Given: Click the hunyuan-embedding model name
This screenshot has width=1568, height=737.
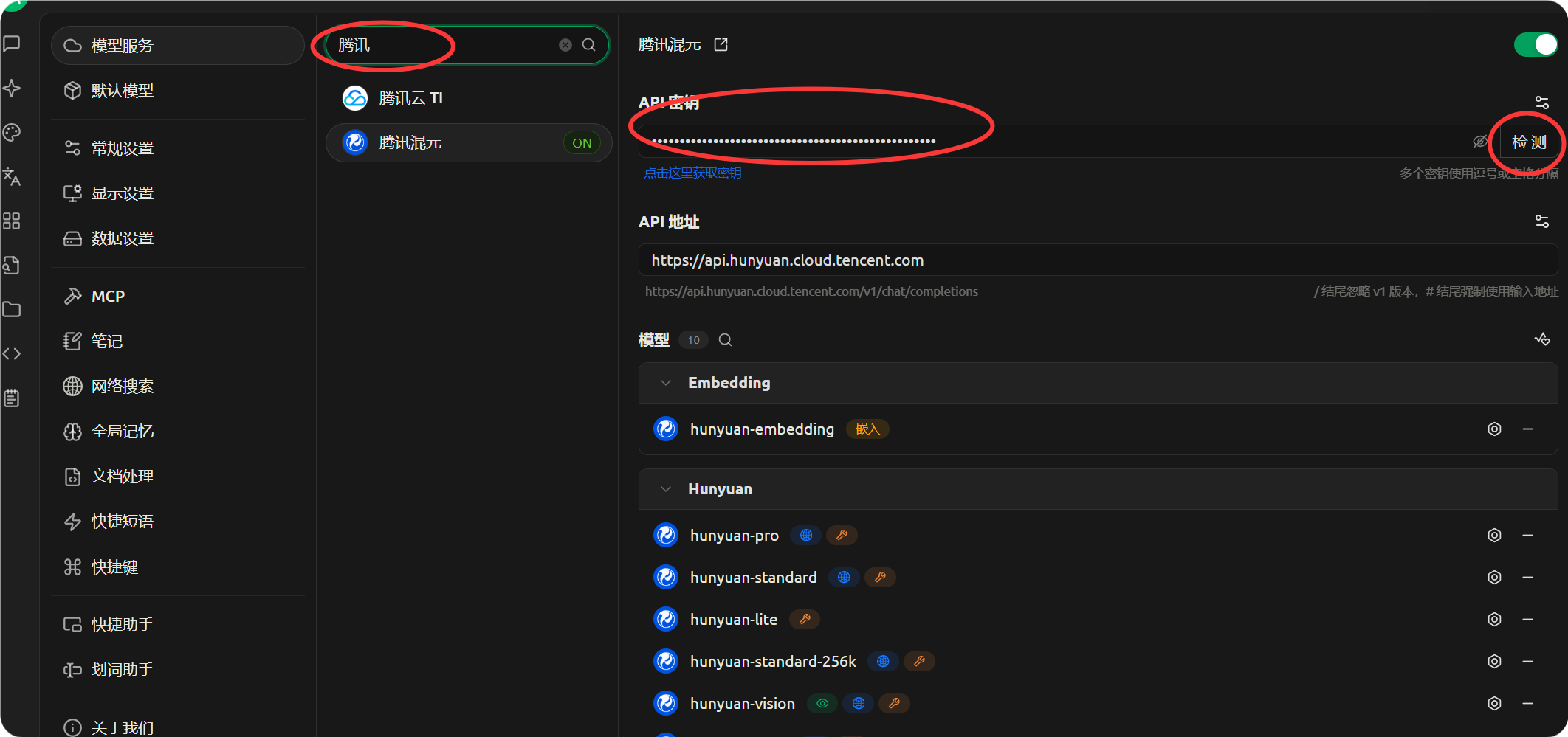Looking at the screenshot, I should coord(762,429).
